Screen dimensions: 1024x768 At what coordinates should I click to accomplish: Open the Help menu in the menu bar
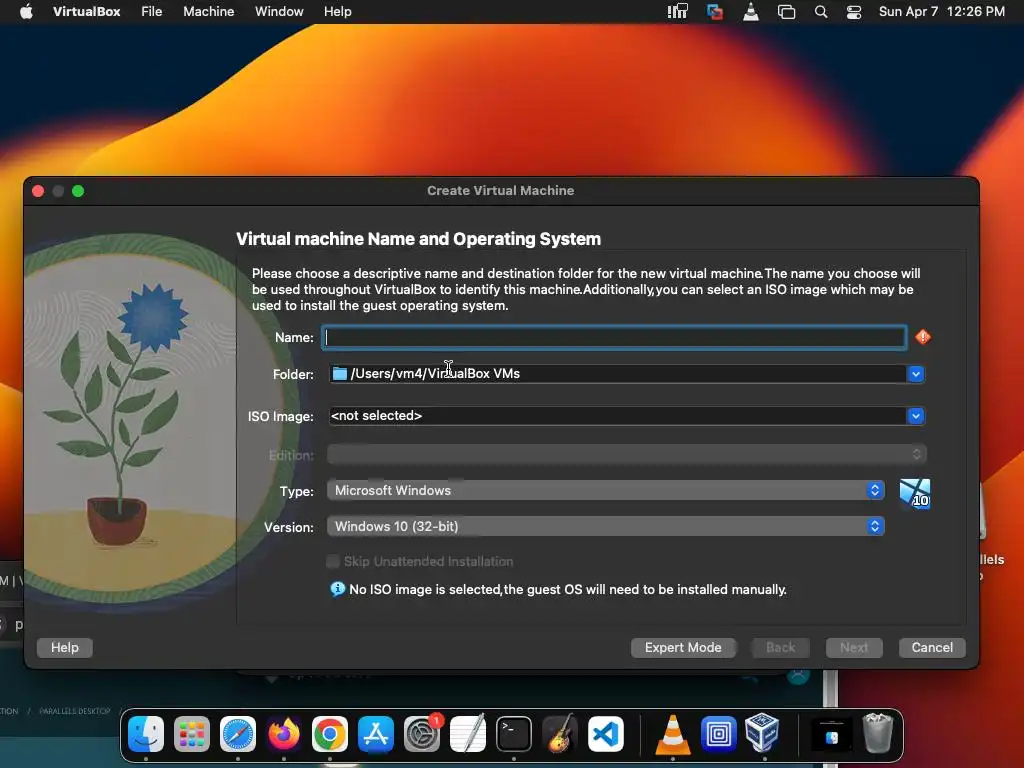pyautogui.click(x=338, y=12)
